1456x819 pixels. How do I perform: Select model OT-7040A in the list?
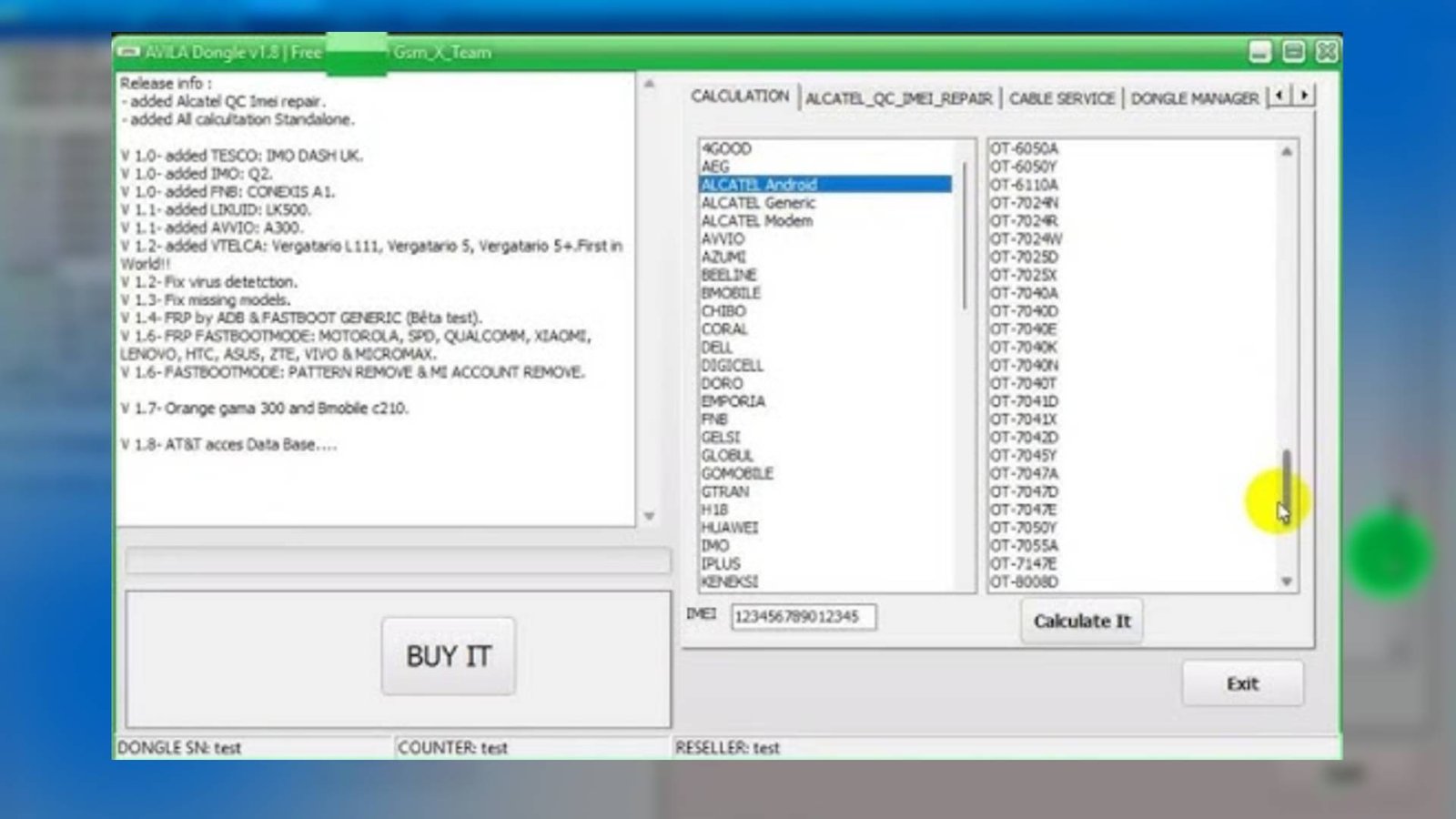pos(1024,293)
